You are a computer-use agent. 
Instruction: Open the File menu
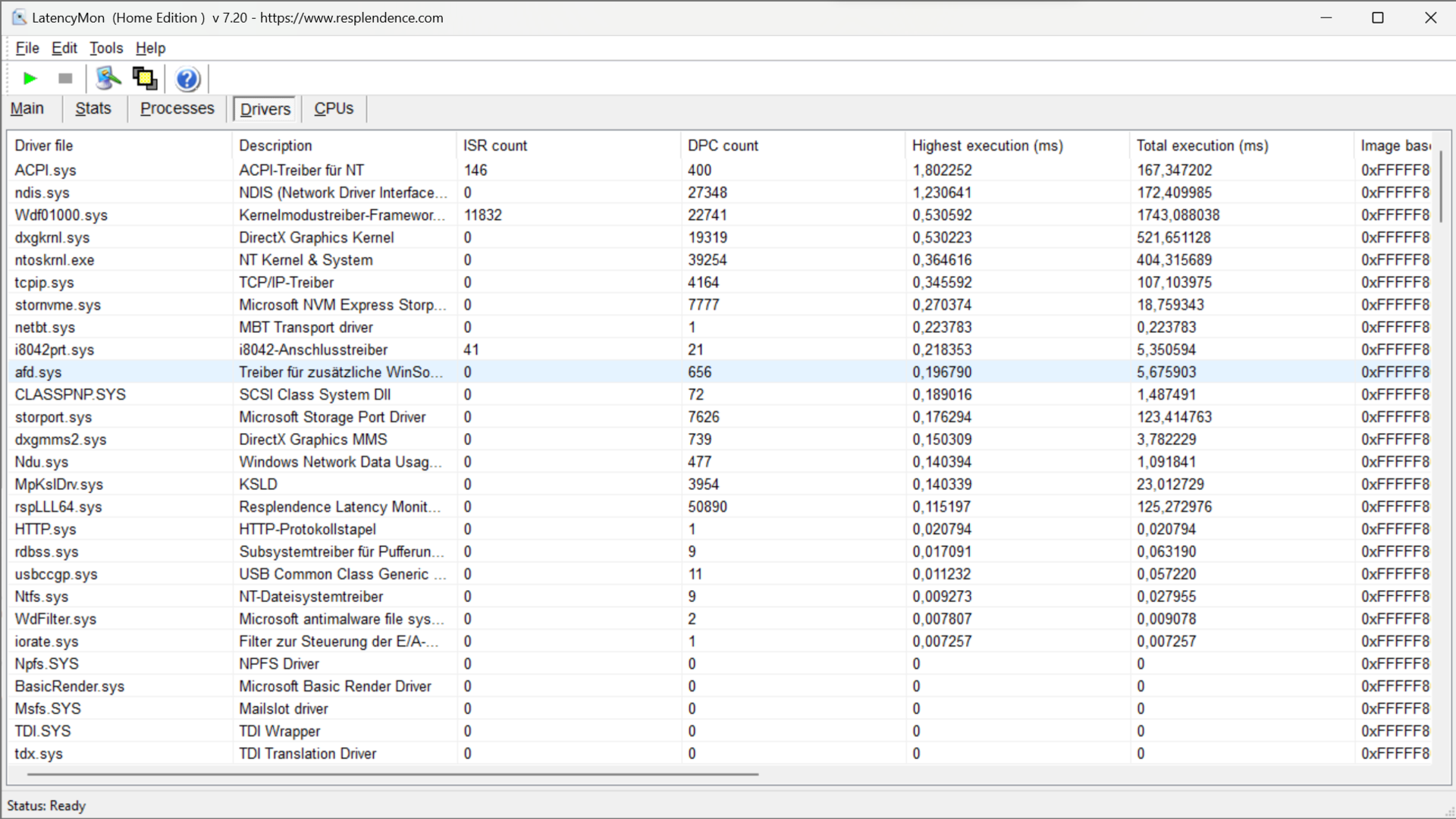click(27, 48)
